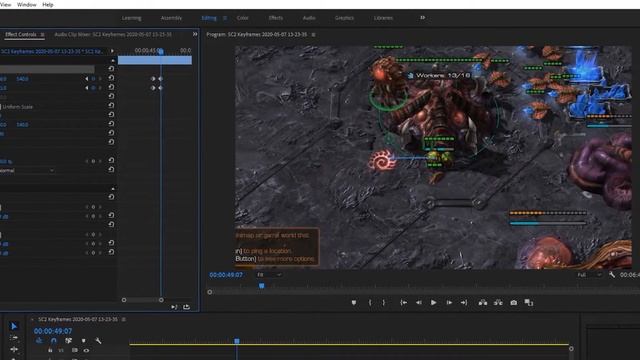The height and width of the screenshot is (360, 640).
Task: Open Program monitor settings wrench
Action: (611, 275)
